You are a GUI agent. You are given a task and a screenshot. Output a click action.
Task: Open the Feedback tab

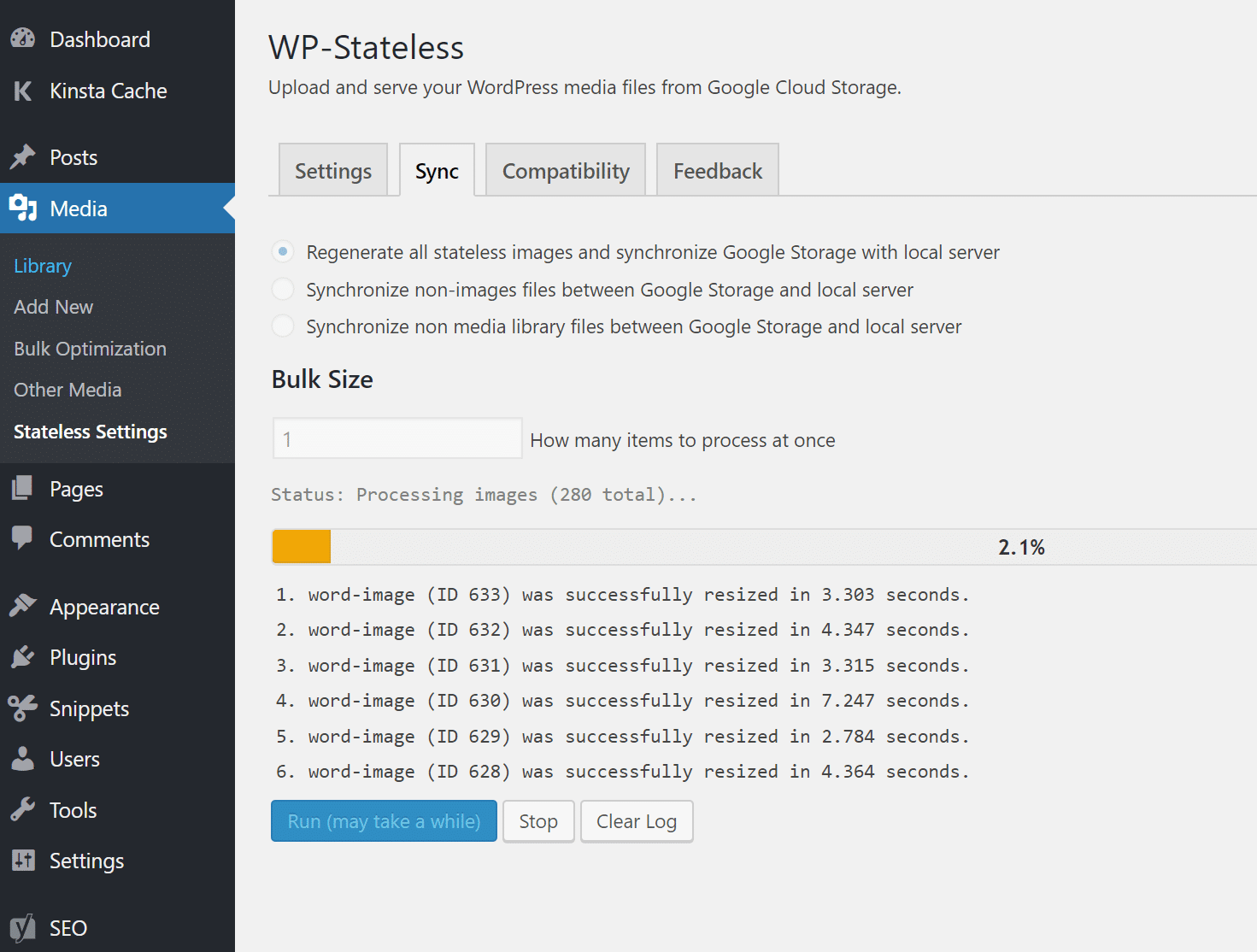click(x=717, y=169)
